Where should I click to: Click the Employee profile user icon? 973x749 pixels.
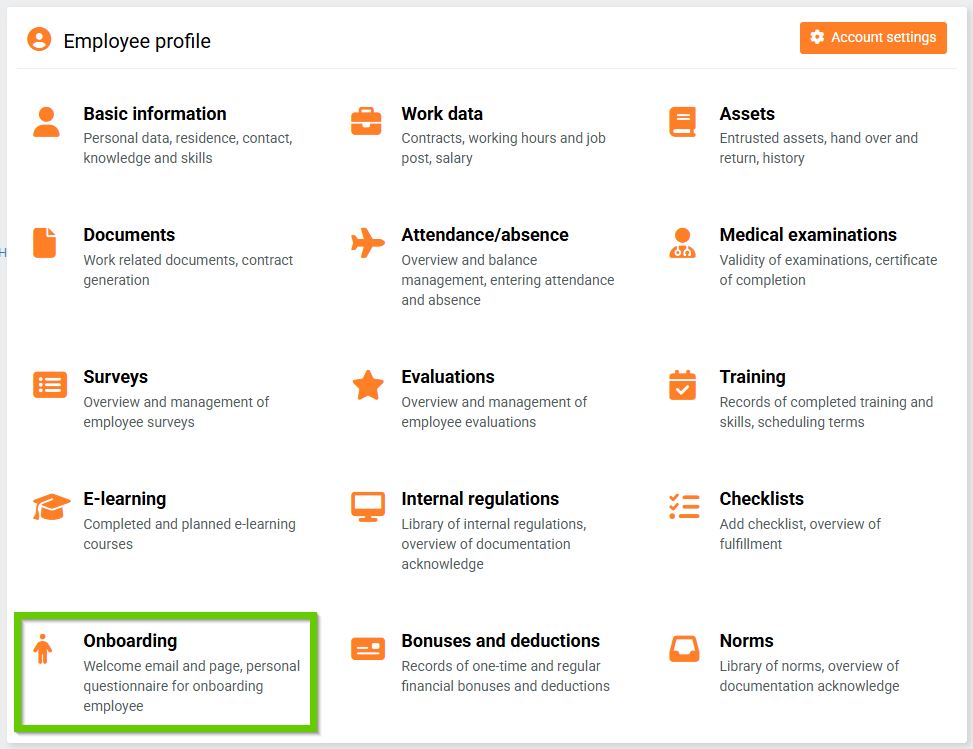pos(39,40)
